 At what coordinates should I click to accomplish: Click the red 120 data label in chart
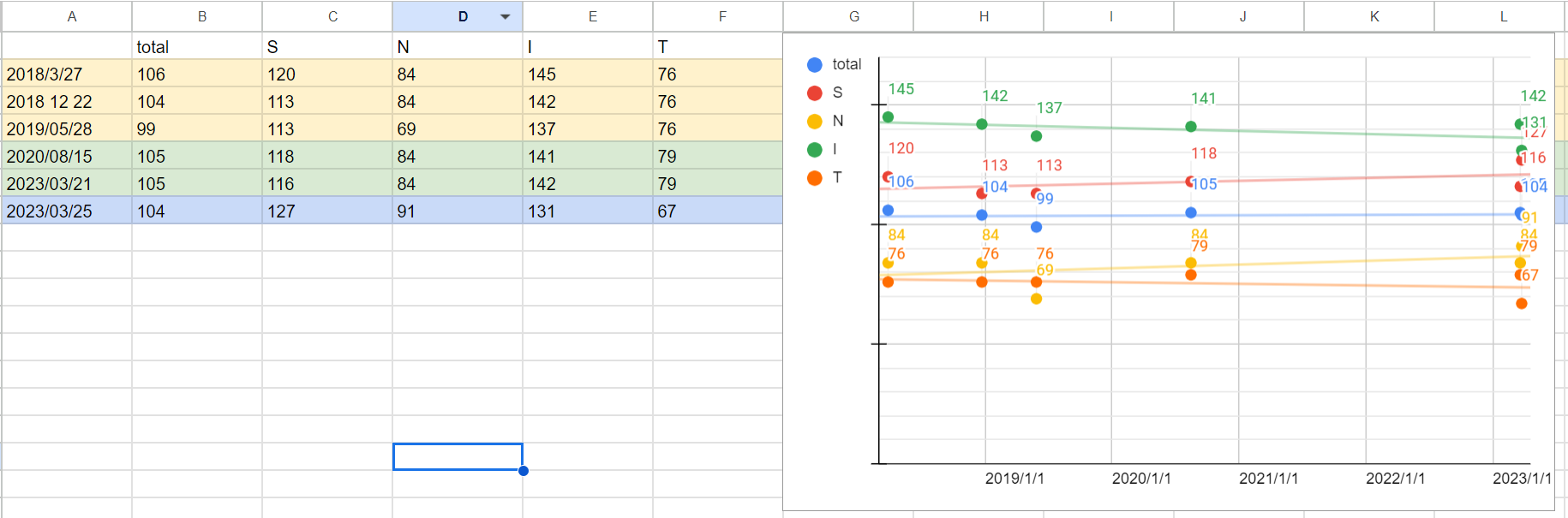pyautogui.click(x=901, y=148)
